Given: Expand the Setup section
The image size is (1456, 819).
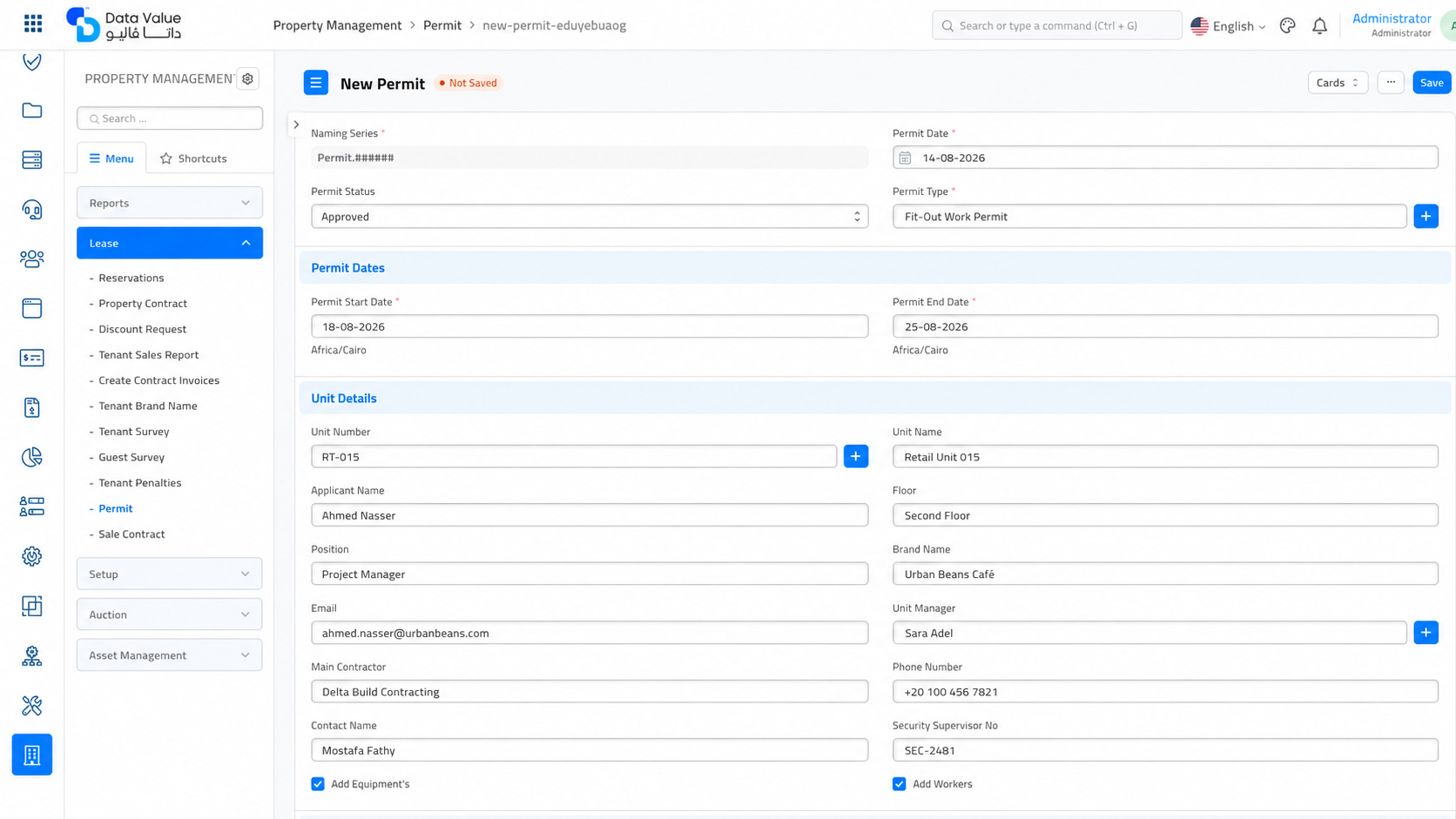Looking at the screenshot, I should tap(170, 574).
